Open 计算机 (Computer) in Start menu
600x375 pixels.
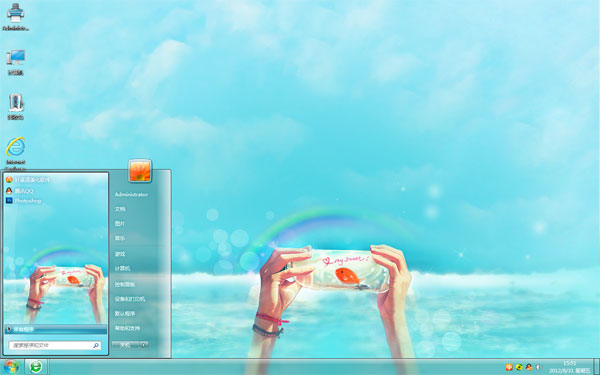pos(122,269)
